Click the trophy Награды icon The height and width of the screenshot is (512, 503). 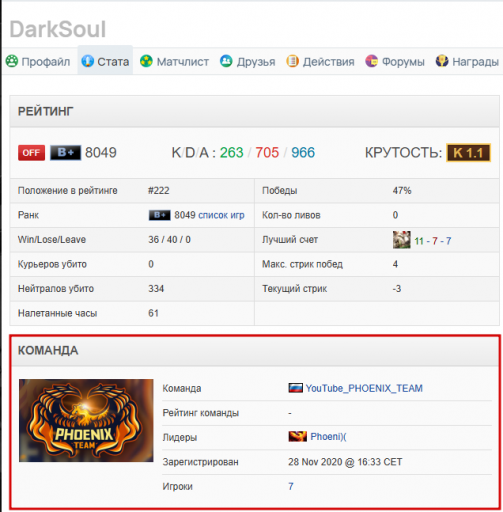(442, 61)
